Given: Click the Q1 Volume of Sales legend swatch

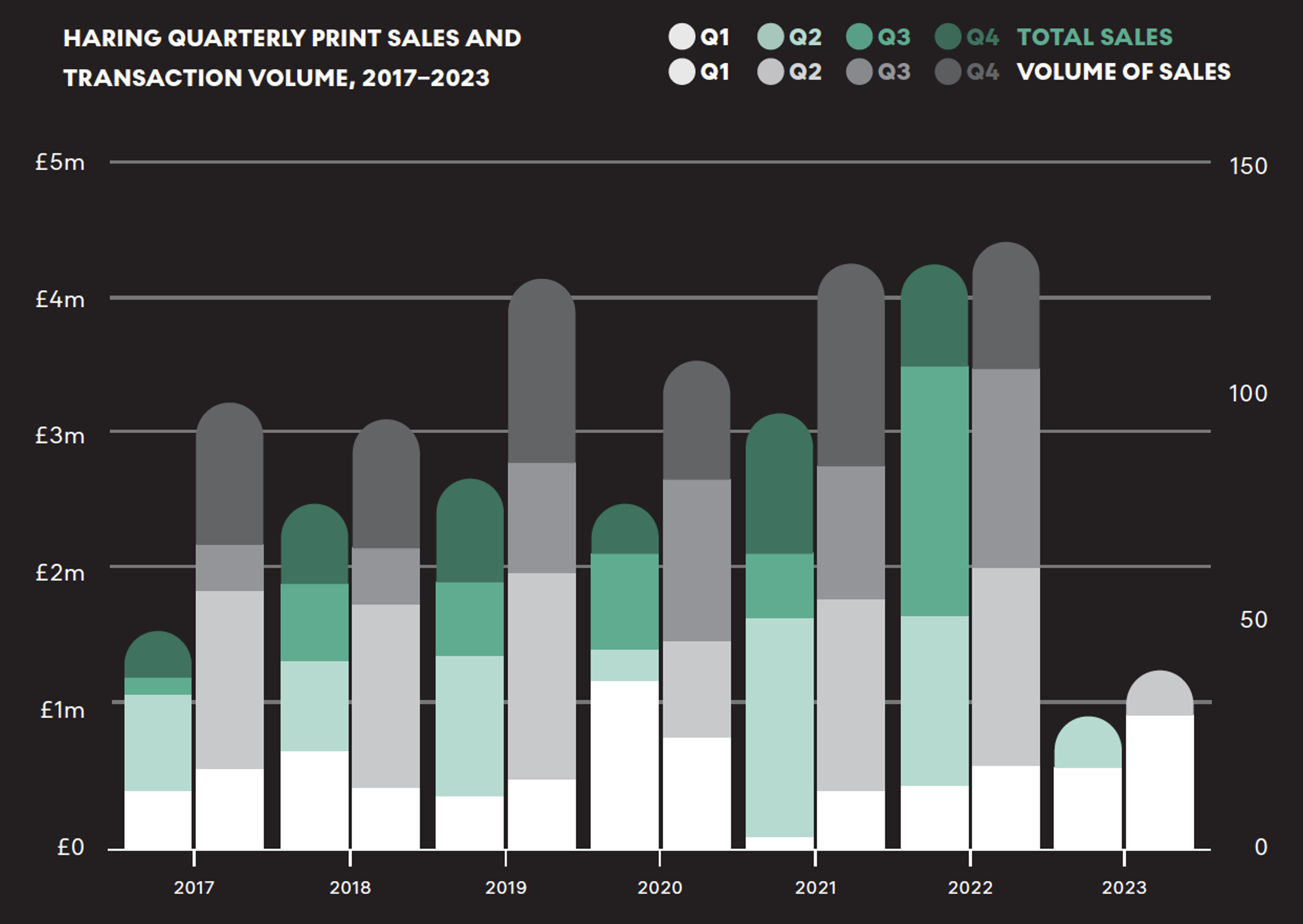Looking at the screenshot, I should pyautogui.click(x=682, y=72).
